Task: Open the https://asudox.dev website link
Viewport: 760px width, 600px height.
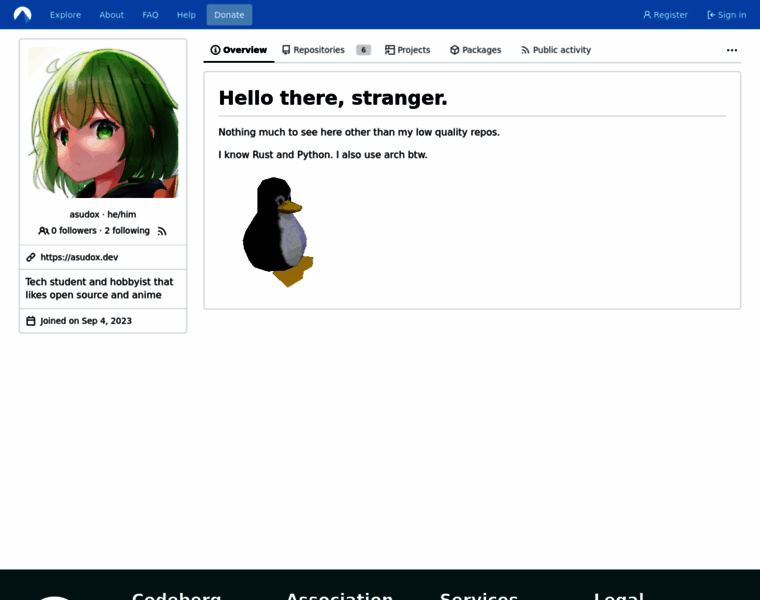Action: click(x=79, y=257)
